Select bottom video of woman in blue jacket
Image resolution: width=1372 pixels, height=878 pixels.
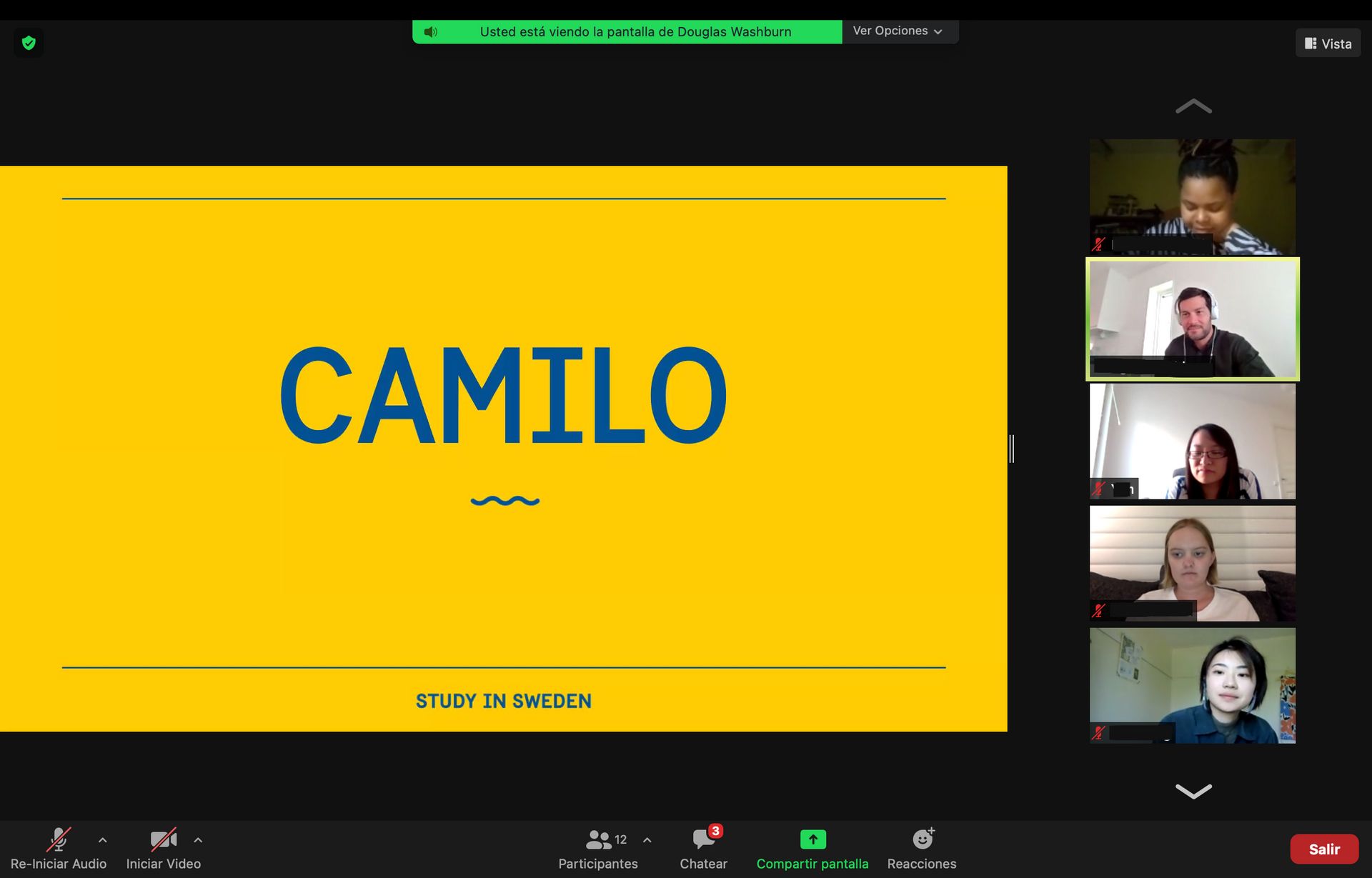(x=1192, y=685)
